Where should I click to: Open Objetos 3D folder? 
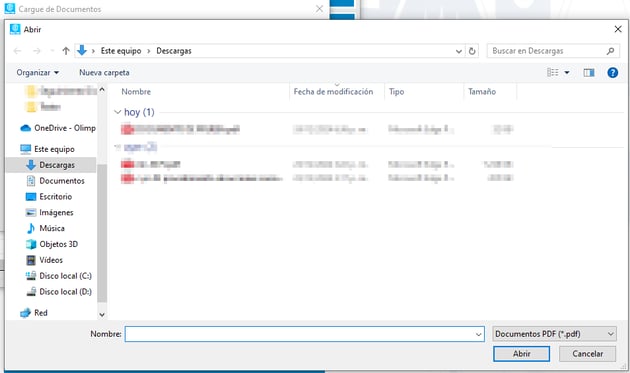coord(58,244)
